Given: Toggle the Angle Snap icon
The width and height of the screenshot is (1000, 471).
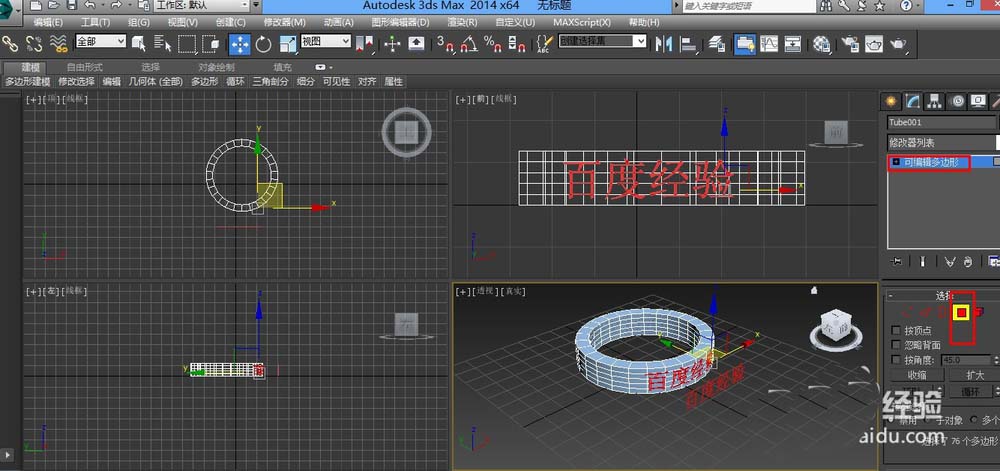Looking at the screenshot, I should click(469, 43).
